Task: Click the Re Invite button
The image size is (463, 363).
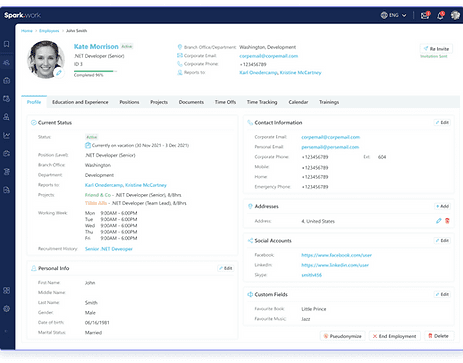Action: tap(436, 49)
